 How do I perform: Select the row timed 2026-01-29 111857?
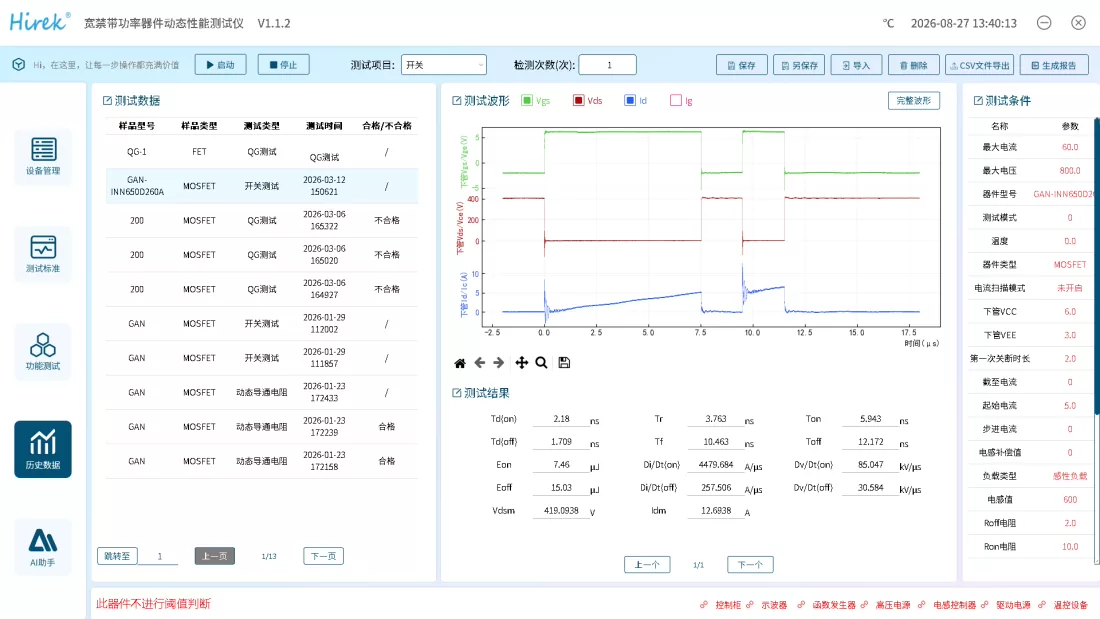click(262, 358)
